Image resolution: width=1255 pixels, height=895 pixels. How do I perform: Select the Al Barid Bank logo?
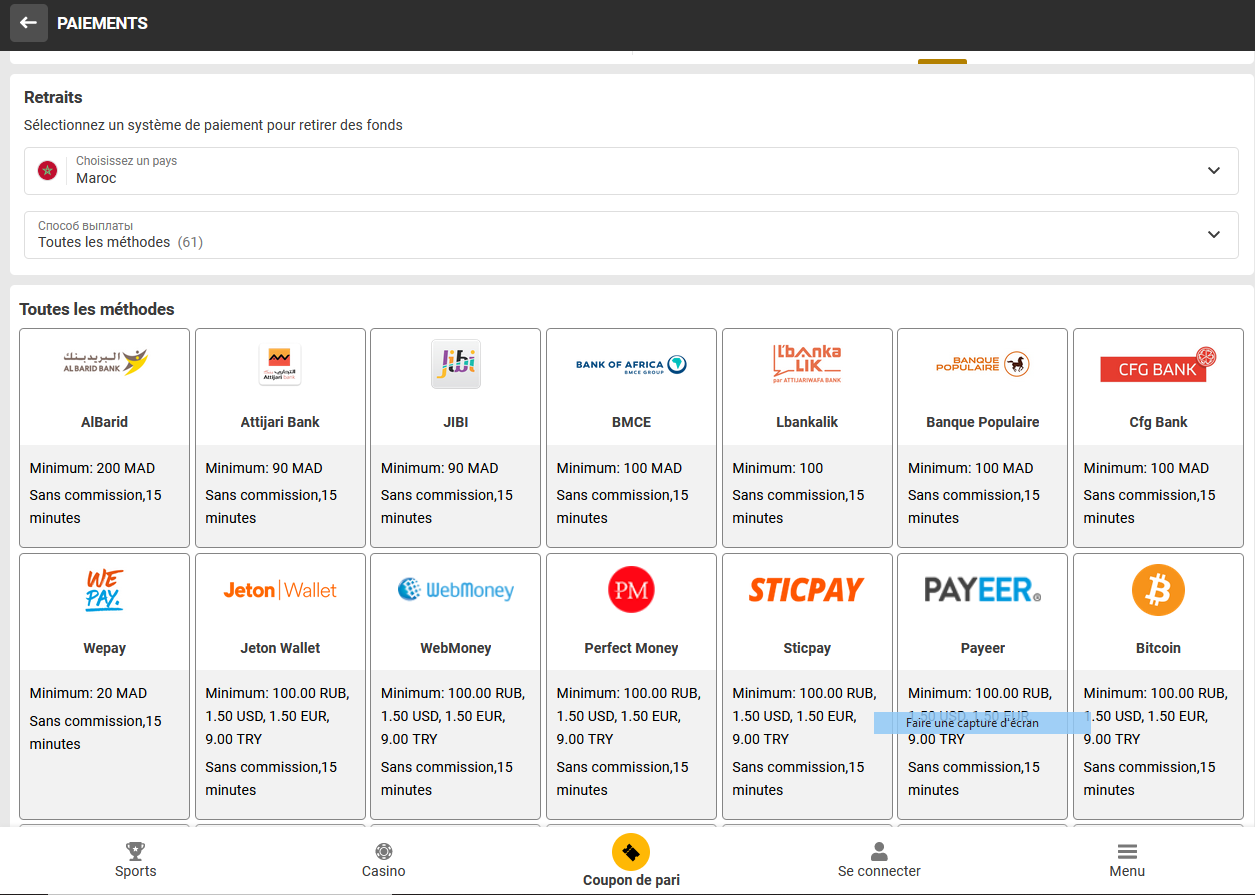105,363
